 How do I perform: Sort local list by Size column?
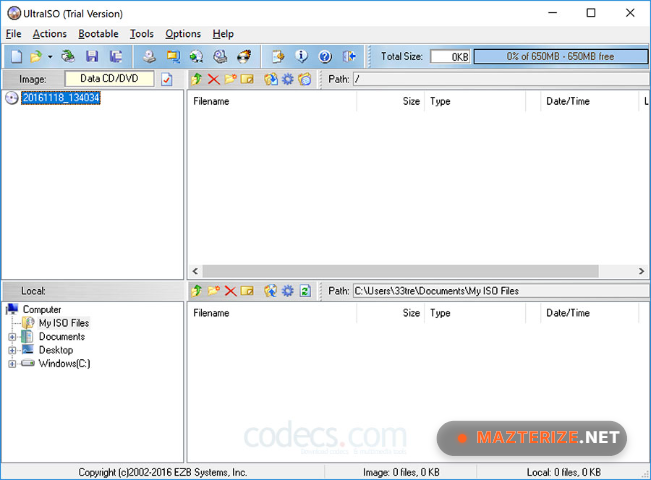click(x=390, y=313)
